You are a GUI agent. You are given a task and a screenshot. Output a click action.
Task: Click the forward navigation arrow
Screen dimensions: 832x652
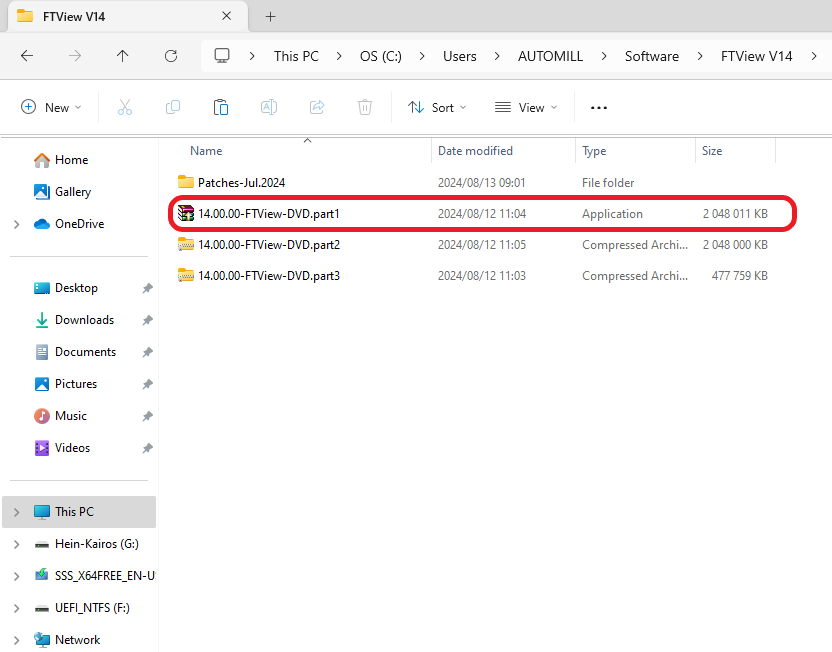click(x=75, y=56)
